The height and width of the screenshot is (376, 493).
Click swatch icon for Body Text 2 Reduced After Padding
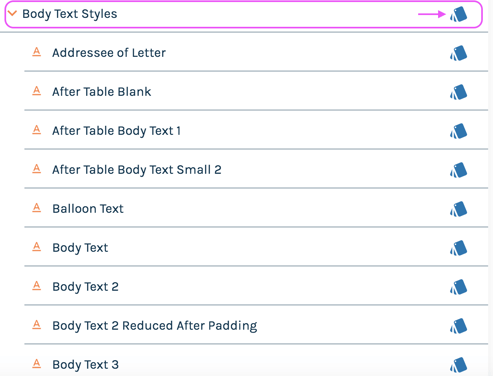pos(459,326)
